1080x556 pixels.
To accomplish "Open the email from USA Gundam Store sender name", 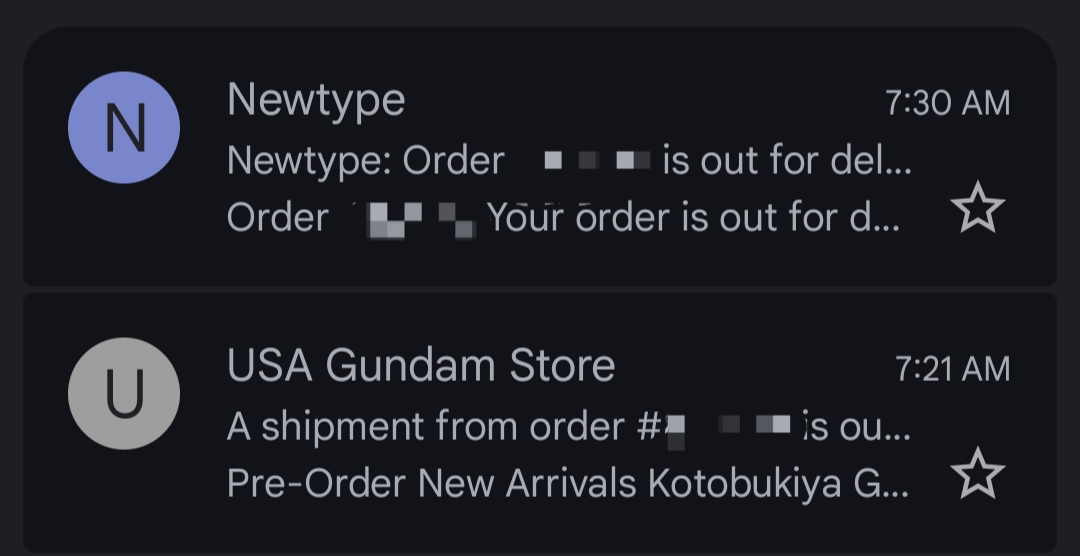I will (421, 366).
